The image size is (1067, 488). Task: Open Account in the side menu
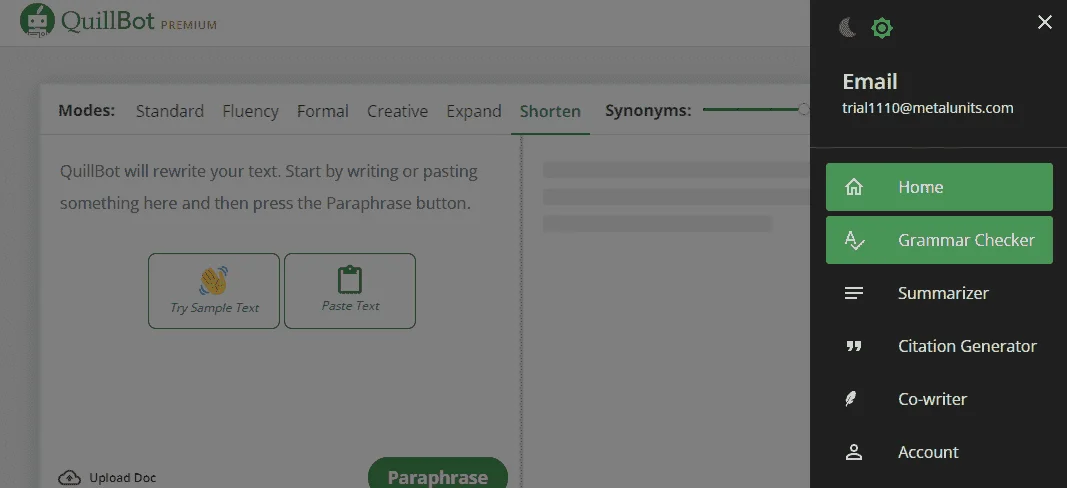click(x=939, y=453)
